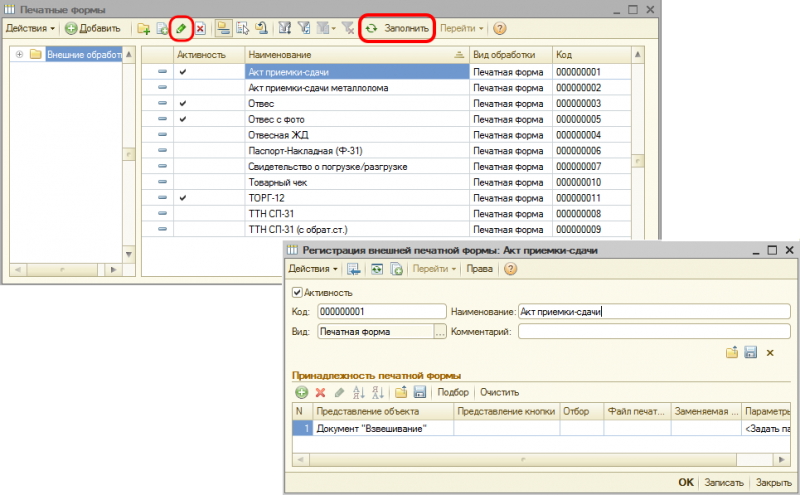Sort descending icon in Принадлежность toolbar

point(378,392)
